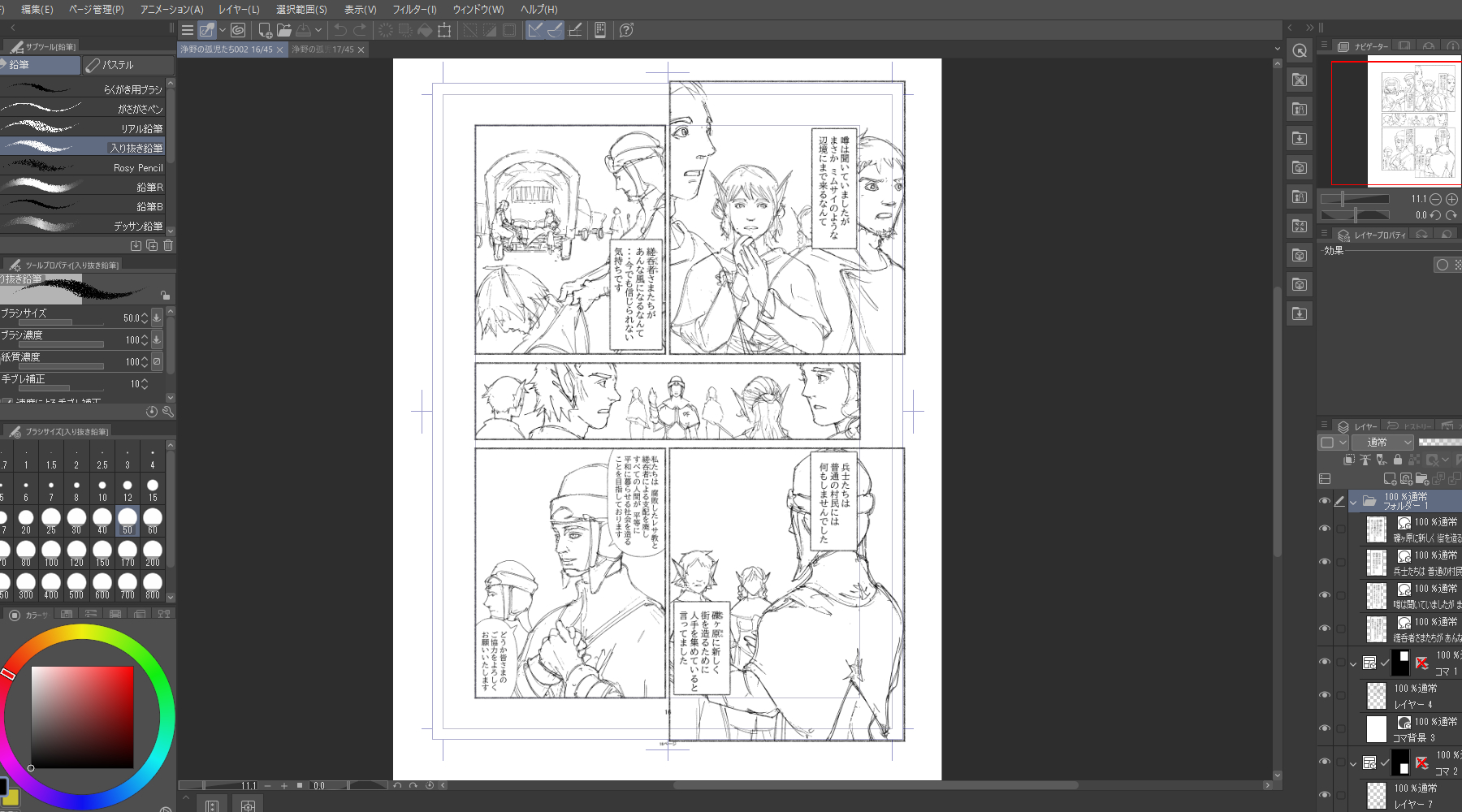The image size is (1462, 812).
Task: Open ページ管理(P) menu
Action: click(97, 9)
